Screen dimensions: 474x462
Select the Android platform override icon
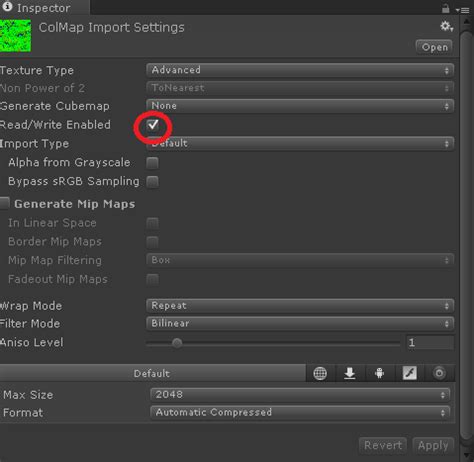(x=379, y=373)
